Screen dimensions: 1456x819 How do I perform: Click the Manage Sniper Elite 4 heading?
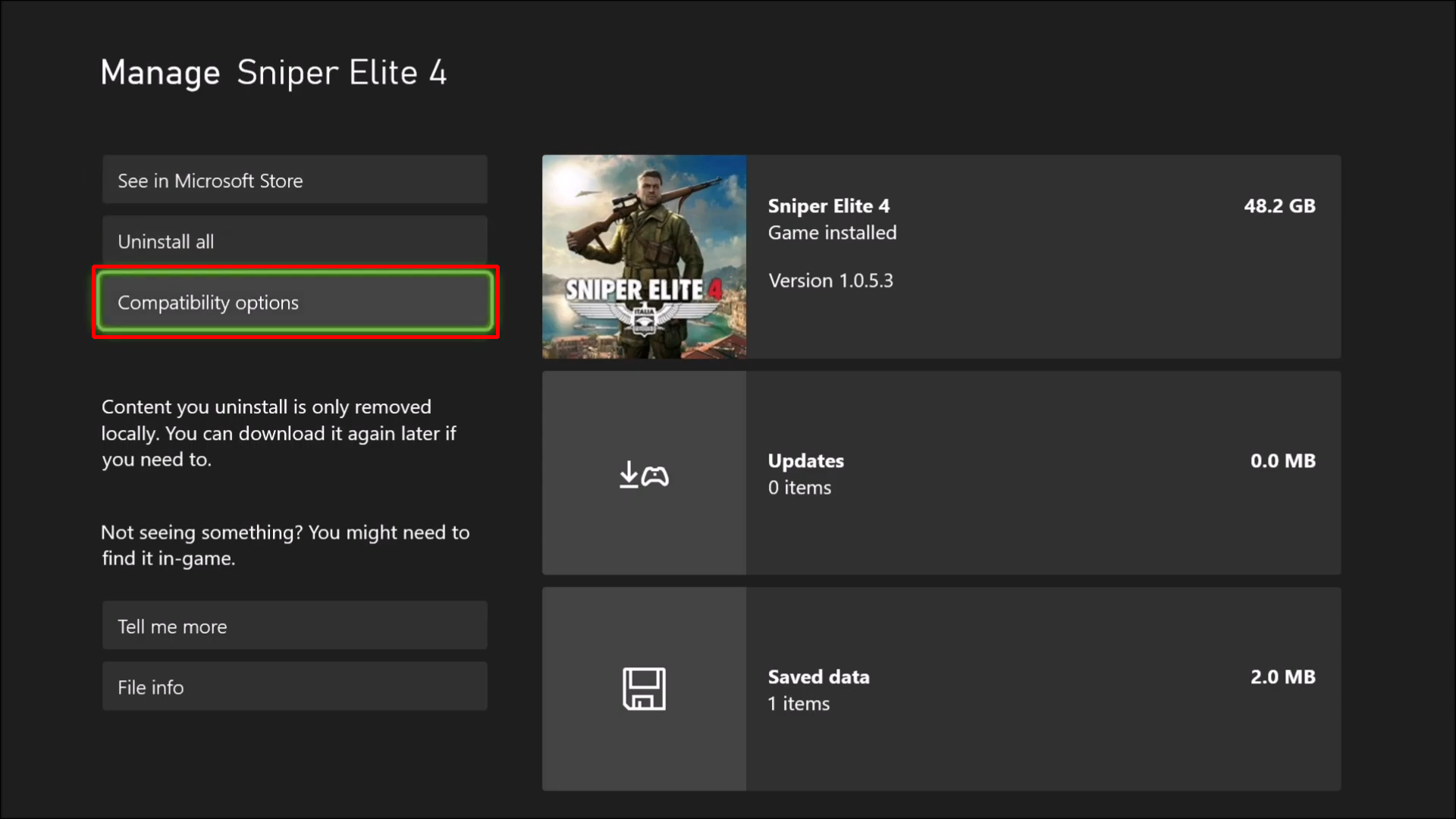273,73
